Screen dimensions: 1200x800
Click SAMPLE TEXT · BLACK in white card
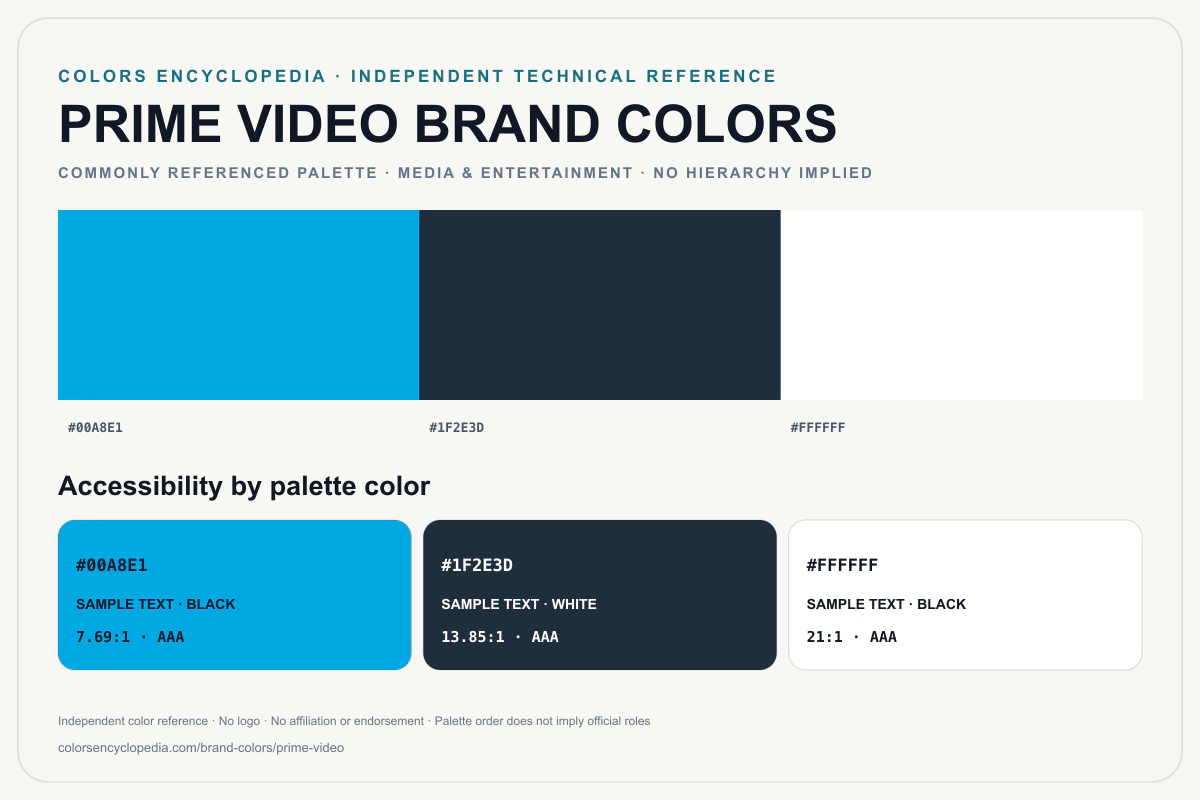(x=887, y=604)
